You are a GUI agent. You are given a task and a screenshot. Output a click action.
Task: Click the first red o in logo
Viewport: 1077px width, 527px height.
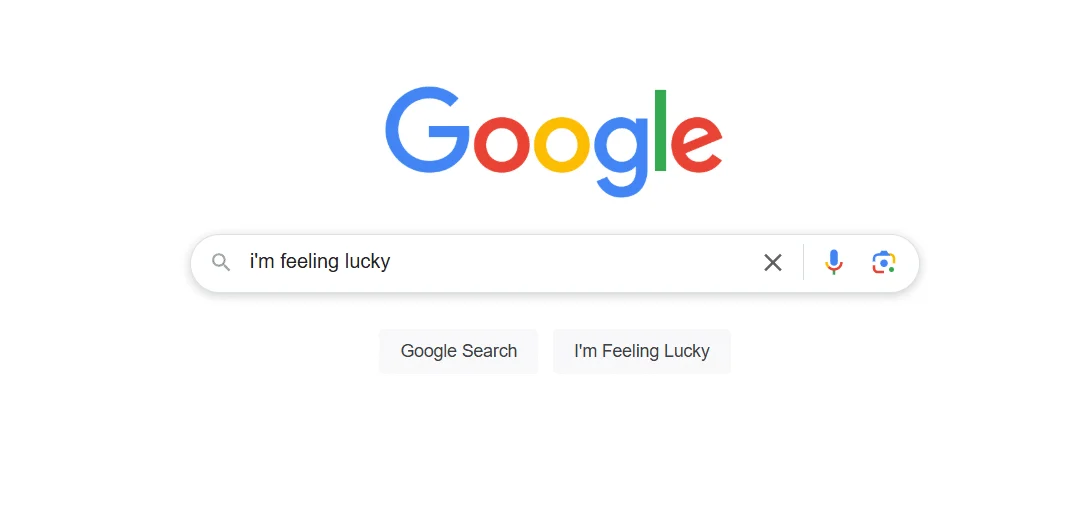[x=501, y=144]
